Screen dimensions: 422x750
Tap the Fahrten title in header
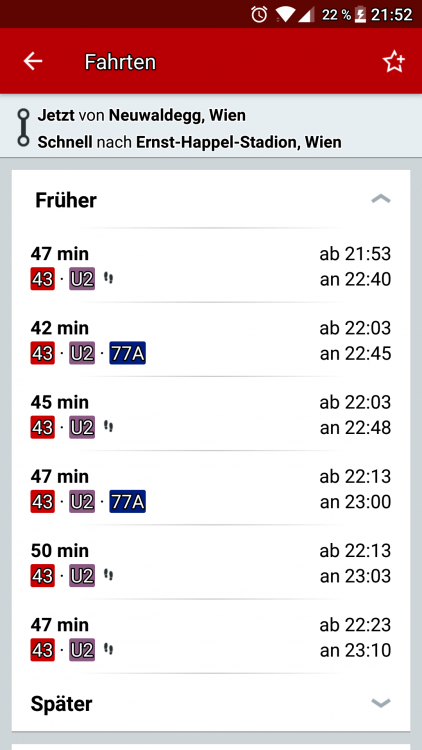coord(120,62)
